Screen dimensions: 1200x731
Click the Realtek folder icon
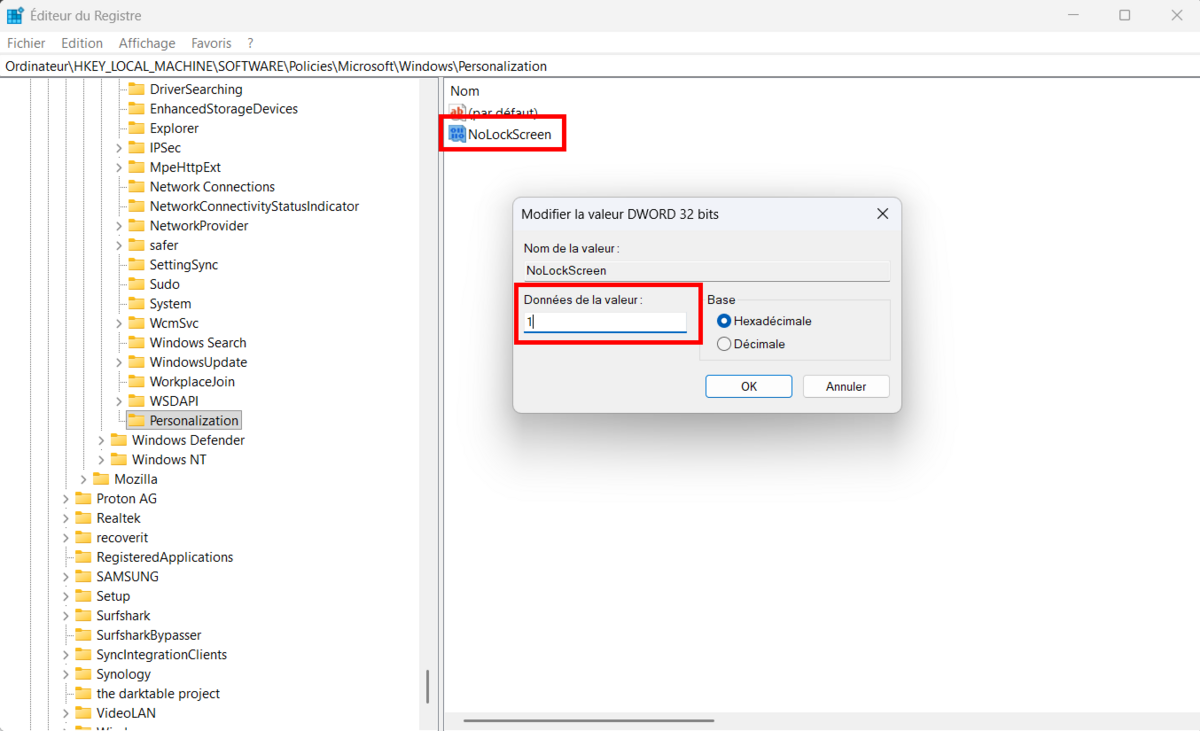pos(83,518)
